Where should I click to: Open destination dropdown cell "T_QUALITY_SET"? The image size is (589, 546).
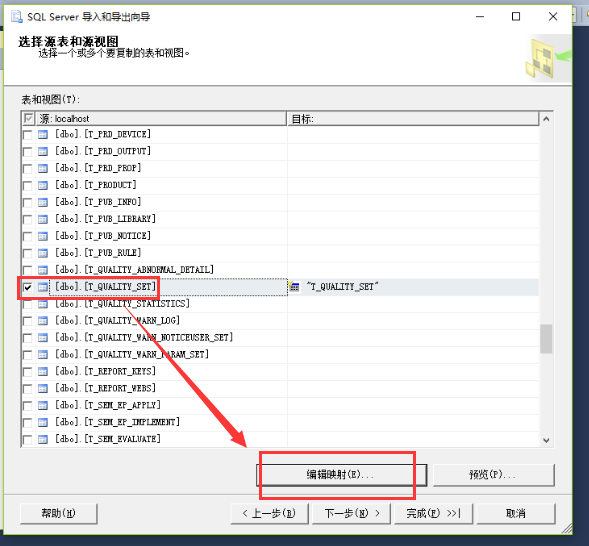[x=413, y=287]
